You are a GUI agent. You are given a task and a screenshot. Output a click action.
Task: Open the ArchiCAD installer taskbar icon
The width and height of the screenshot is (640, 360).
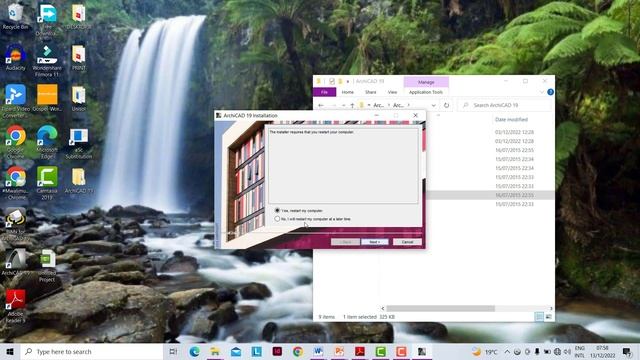(422, 351)
